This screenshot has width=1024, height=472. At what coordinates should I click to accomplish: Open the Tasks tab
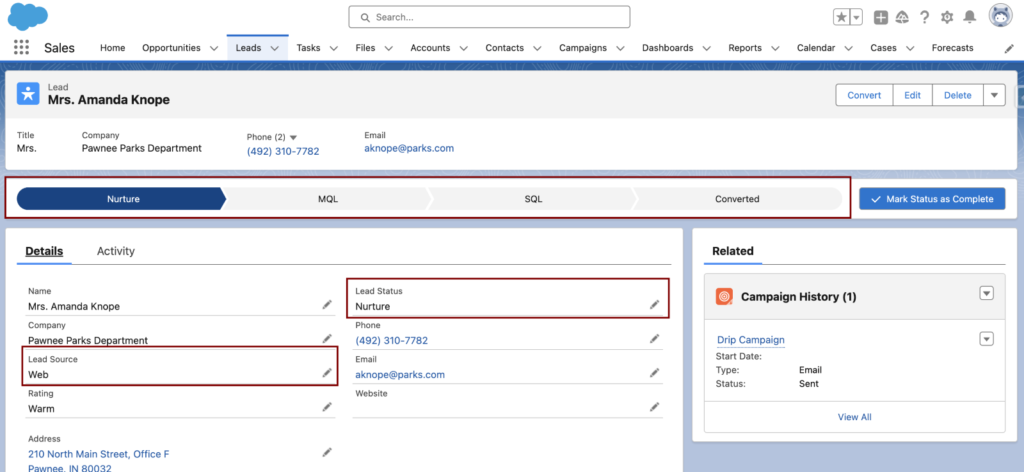308,48
